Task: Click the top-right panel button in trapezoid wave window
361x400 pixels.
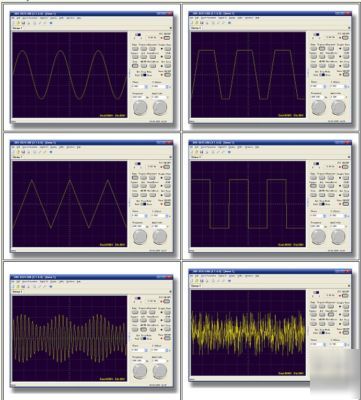Action: (346, 37)
